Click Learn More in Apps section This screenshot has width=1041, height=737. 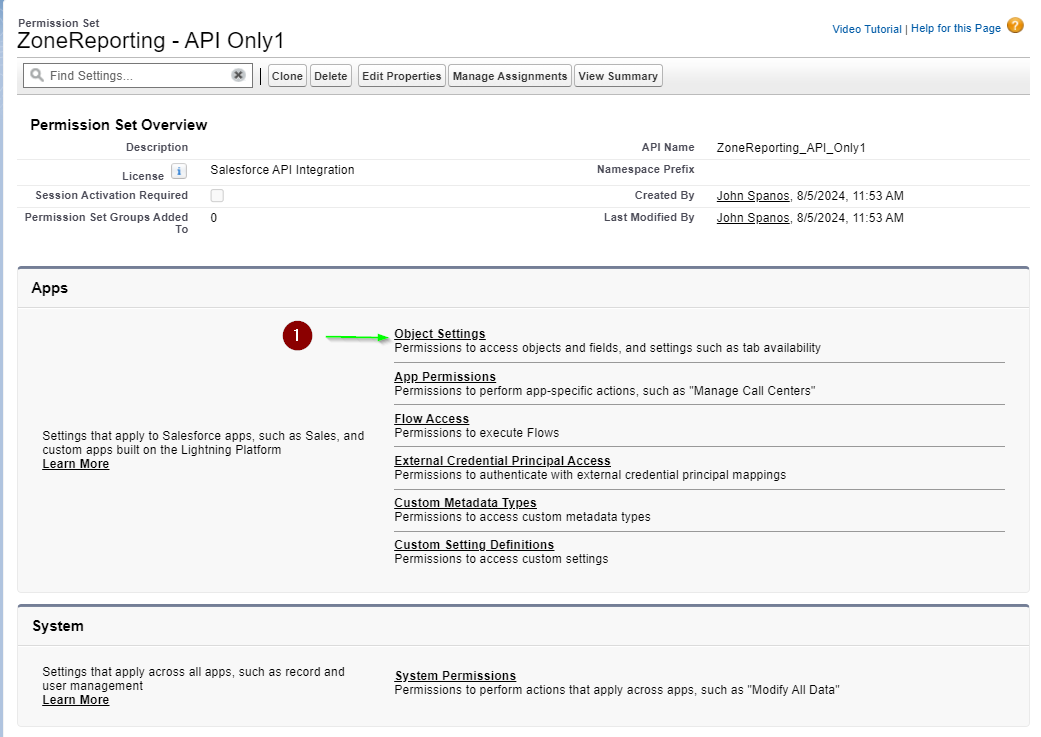click(x=76, y=463)
